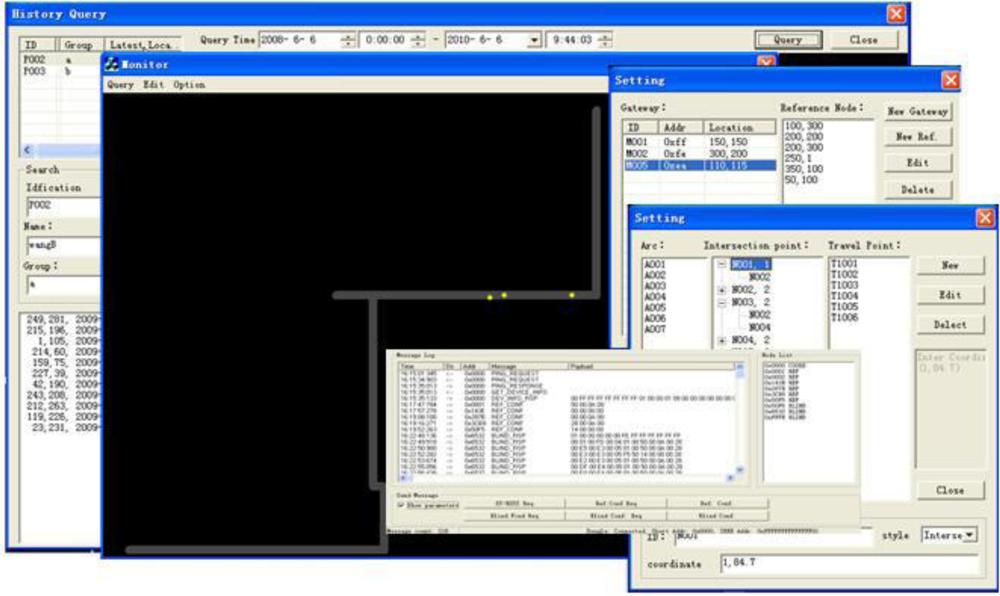Open the Query menu in Monitor
1000x596 pixels.
click(120, 85)
